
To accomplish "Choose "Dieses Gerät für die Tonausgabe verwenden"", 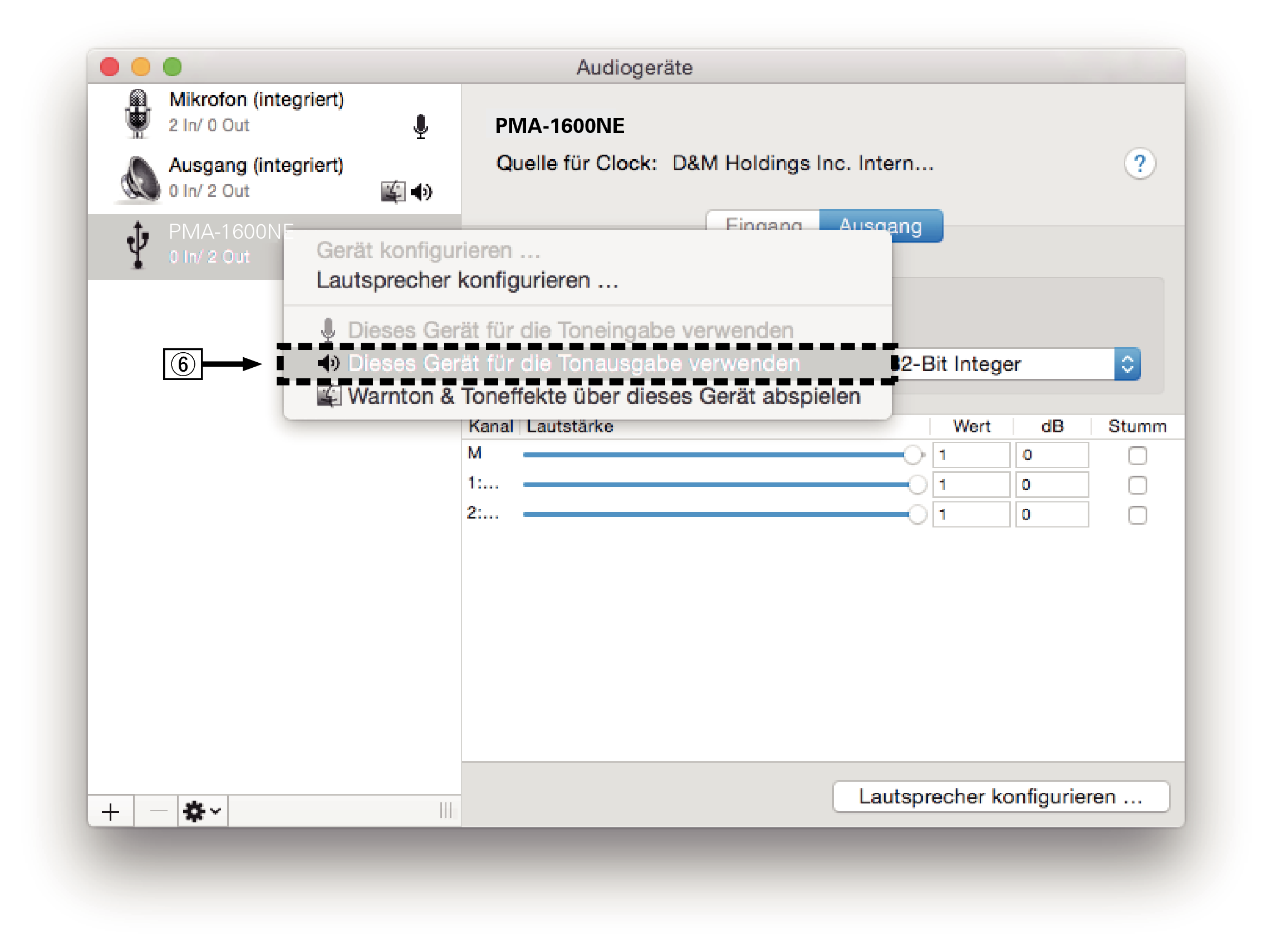I will pos(573,364).
